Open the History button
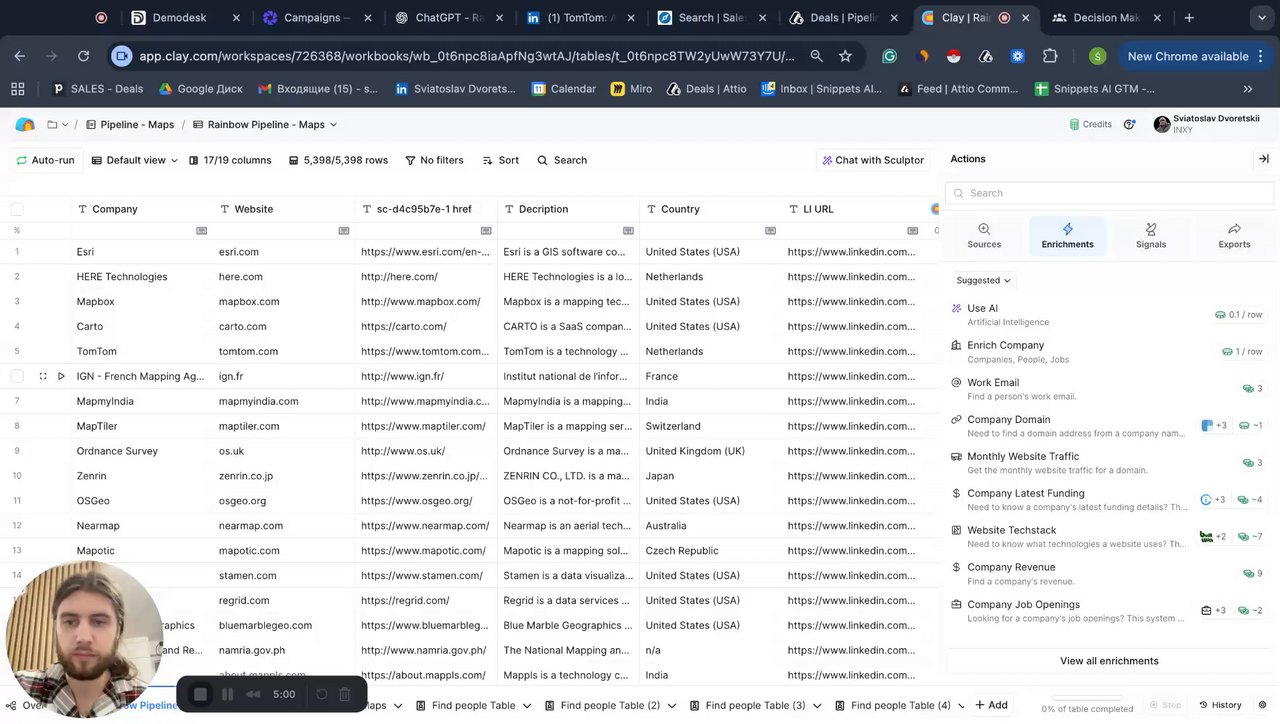 point(1220,706)
